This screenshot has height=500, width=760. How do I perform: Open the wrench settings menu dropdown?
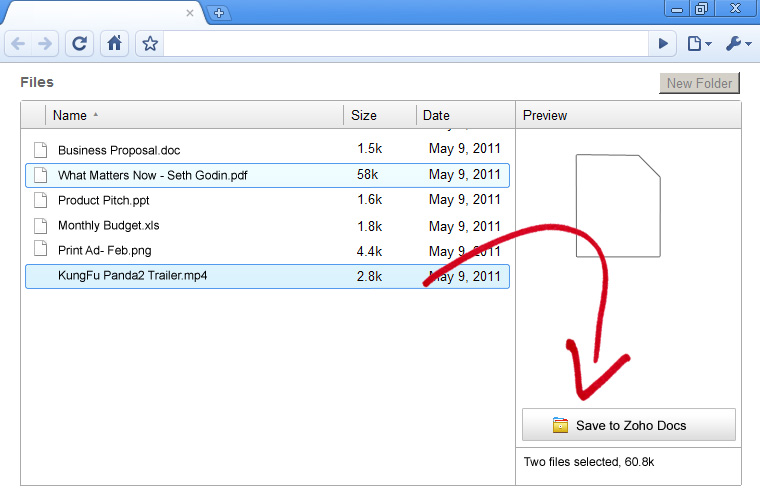737,44
